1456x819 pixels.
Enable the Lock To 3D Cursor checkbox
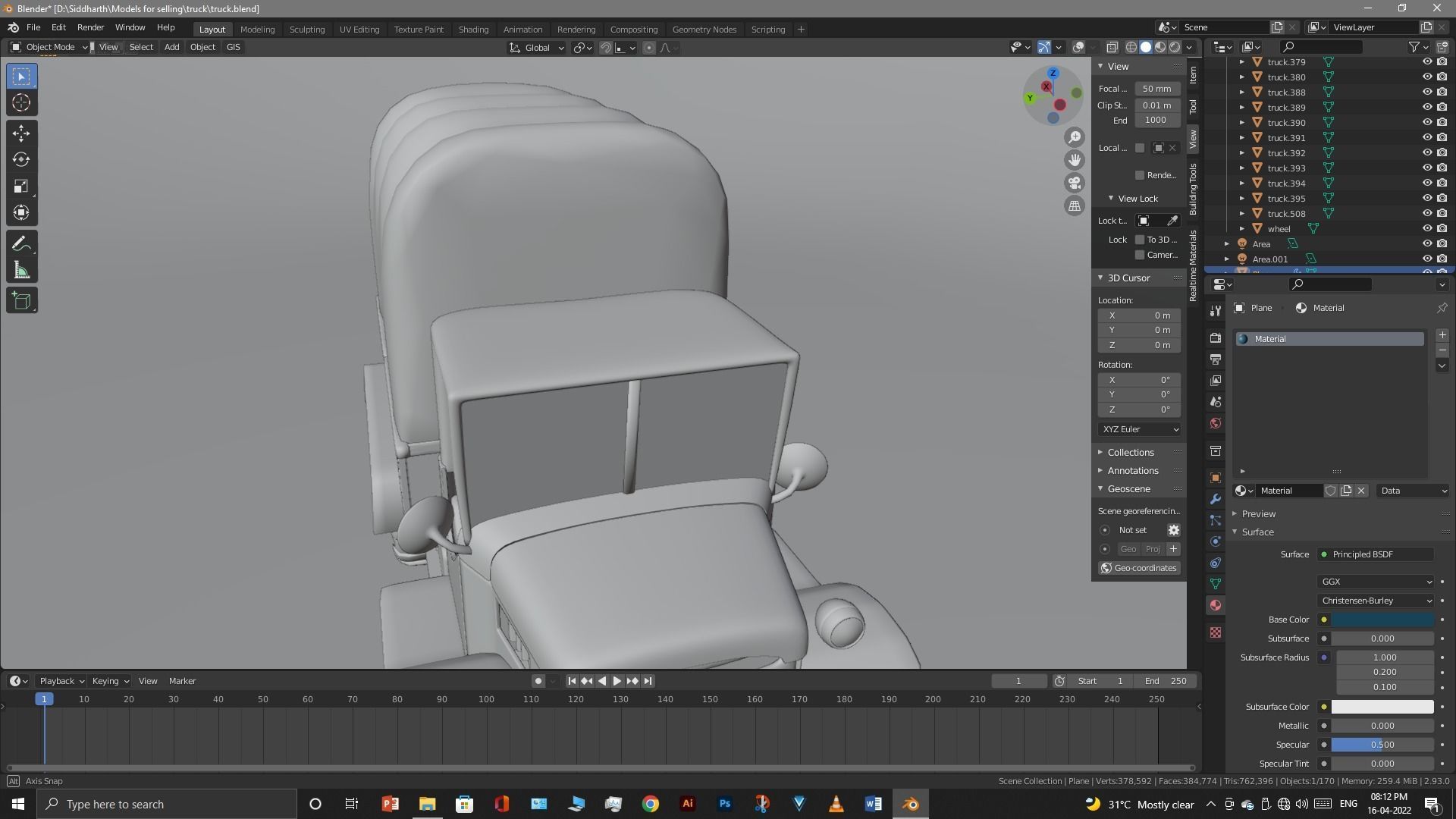coord(1140,240)
